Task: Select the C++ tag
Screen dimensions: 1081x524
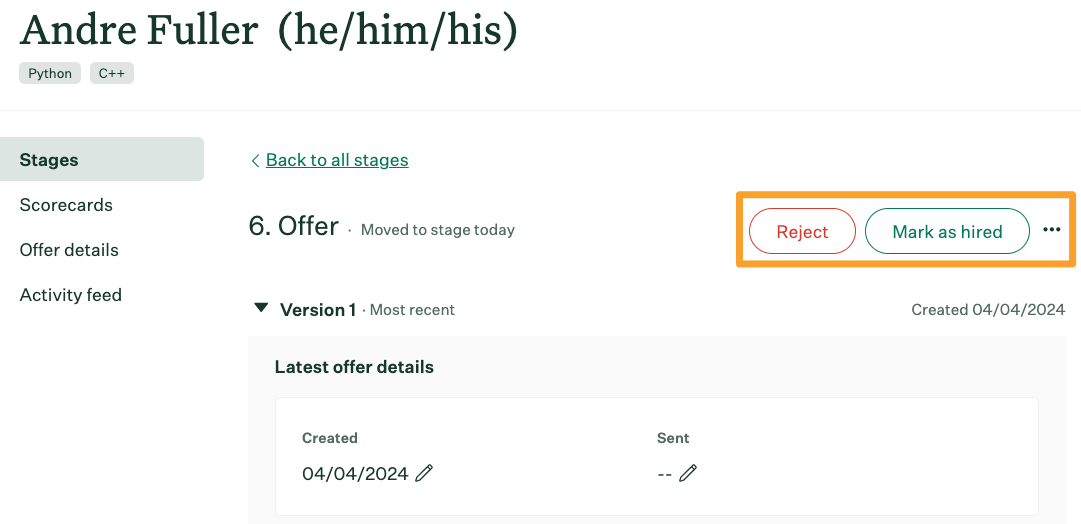Action: pos(112,73)
